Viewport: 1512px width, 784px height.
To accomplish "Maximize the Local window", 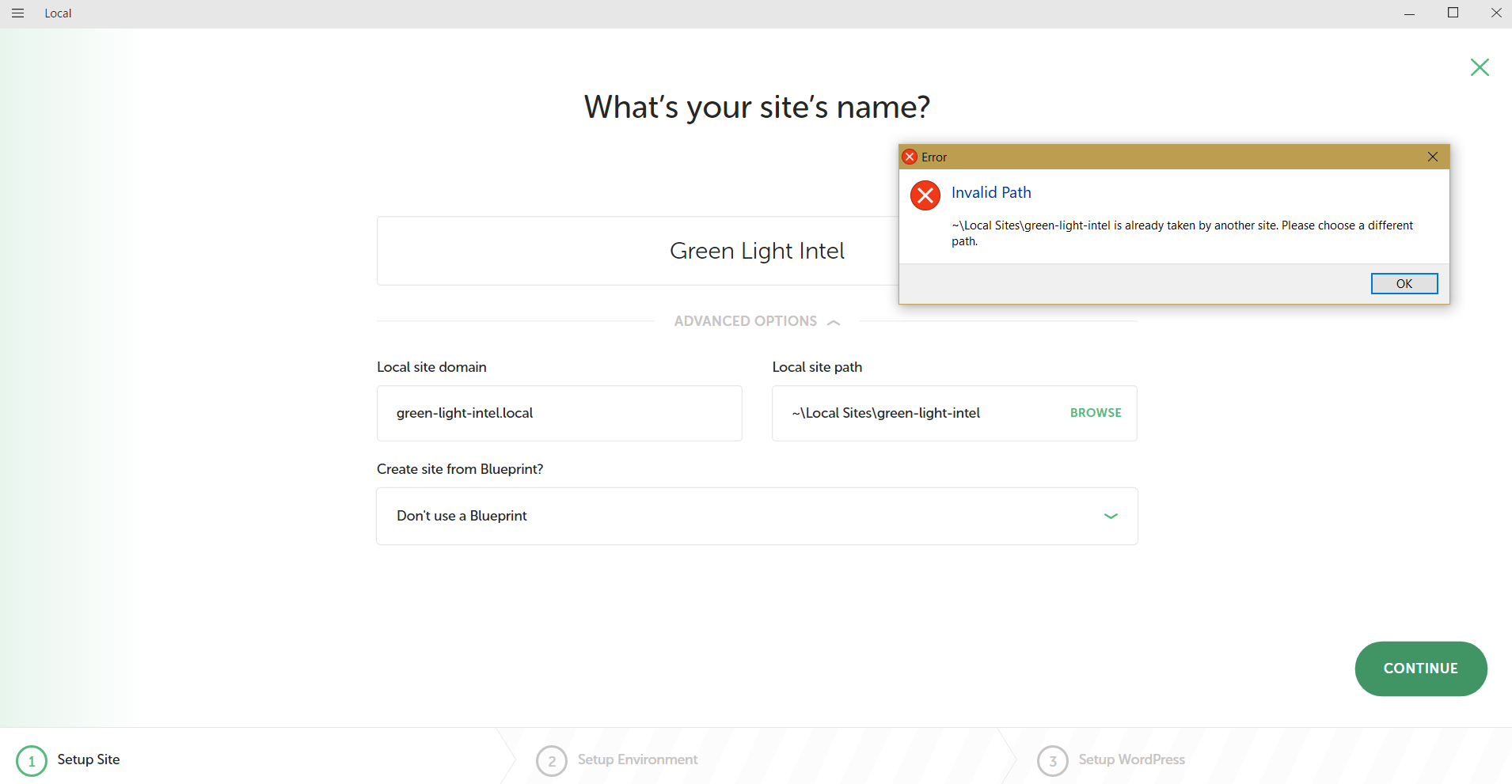I will (x=1453, y=13).
